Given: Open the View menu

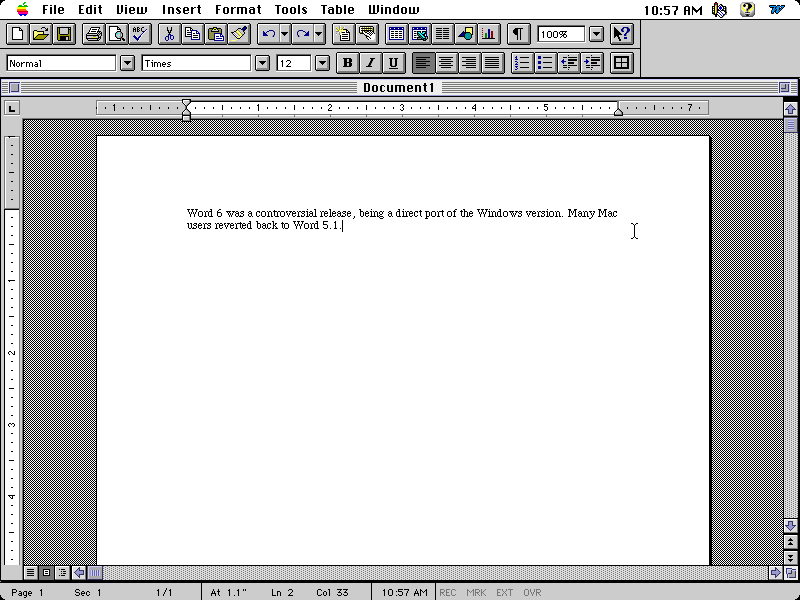Looking at the screenshot, I should [132, 9].
